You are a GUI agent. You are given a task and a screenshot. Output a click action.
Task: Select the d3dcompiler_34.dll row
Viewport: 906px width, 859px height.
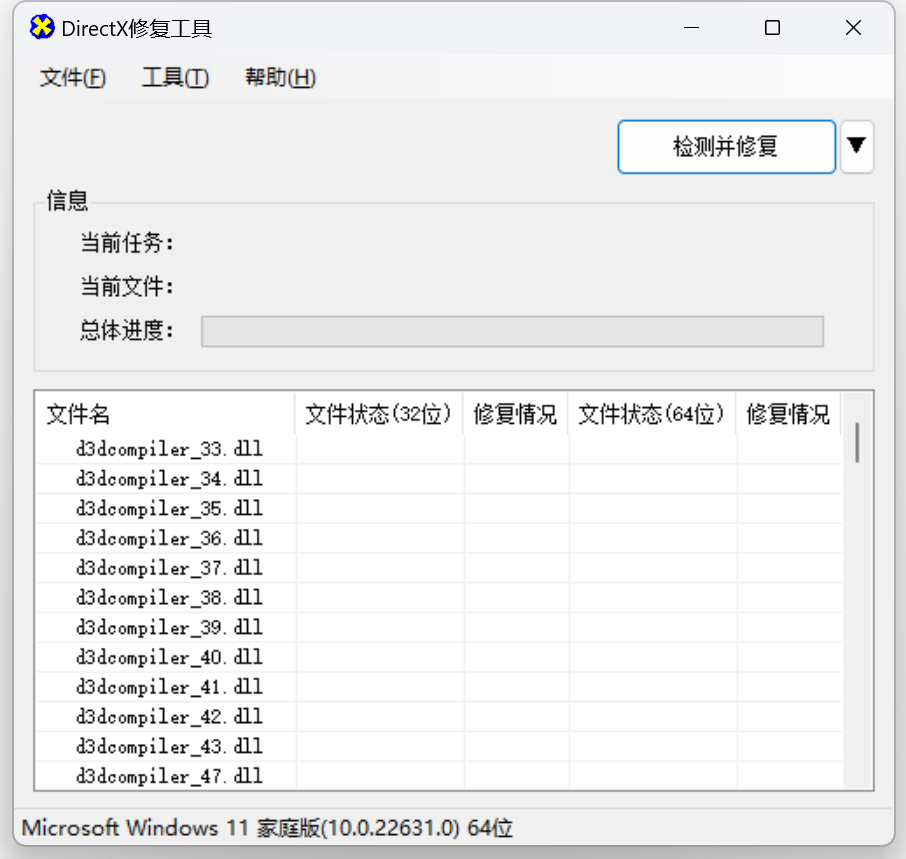[439, 479]
